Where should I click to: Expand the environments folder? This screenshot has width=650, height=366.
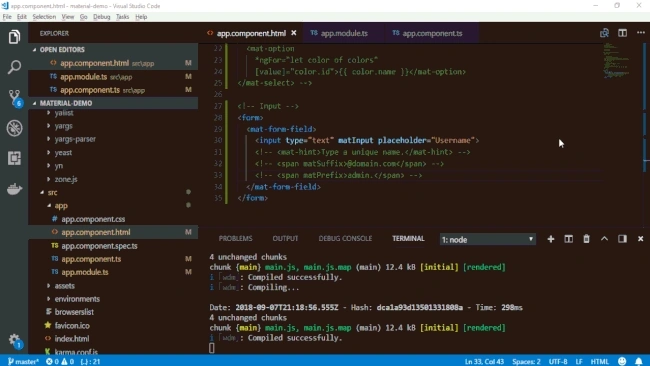pos(77,299)
